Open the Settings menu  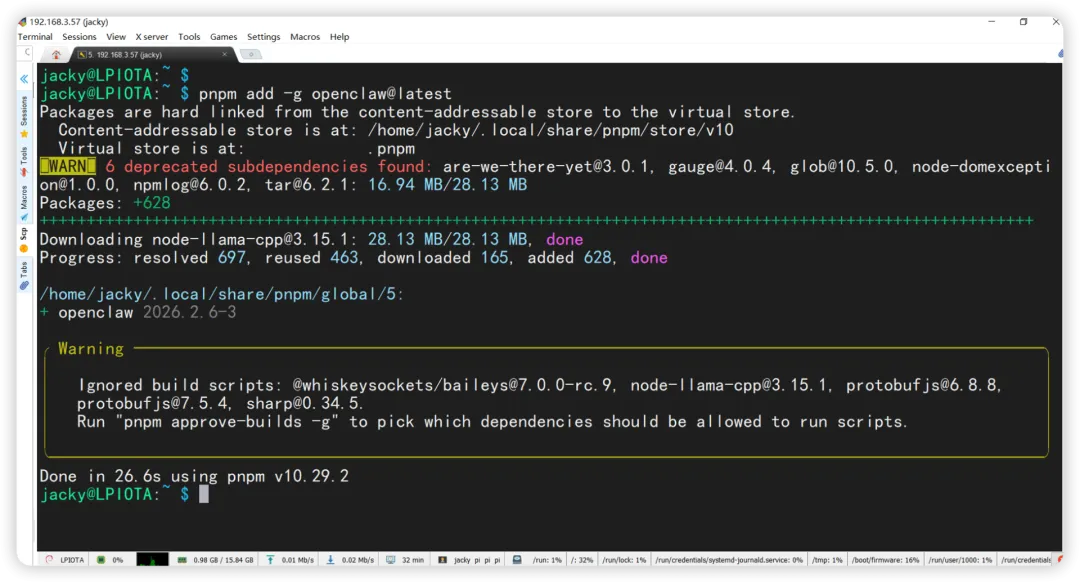[263, 37]
